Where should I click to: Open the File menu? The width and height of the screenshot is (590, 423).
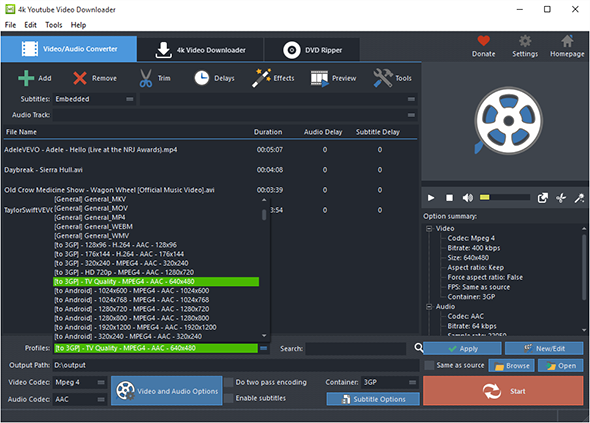pyautogui.click(x=10, y=25)
